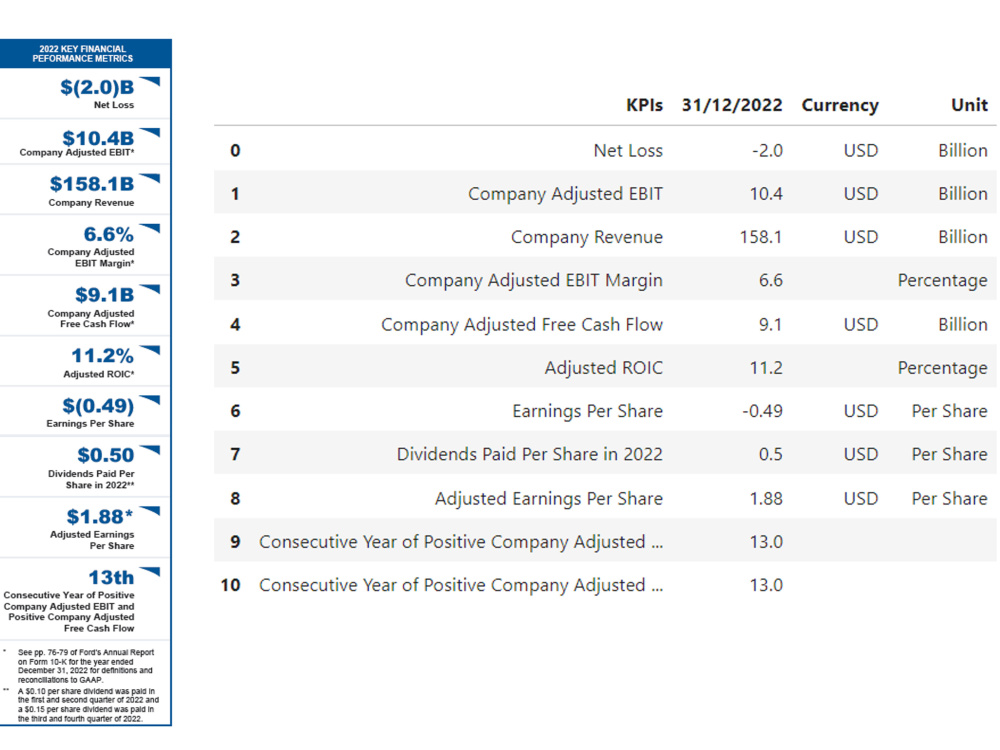Click Per Share unit in Earnings Per Share row

950,411
